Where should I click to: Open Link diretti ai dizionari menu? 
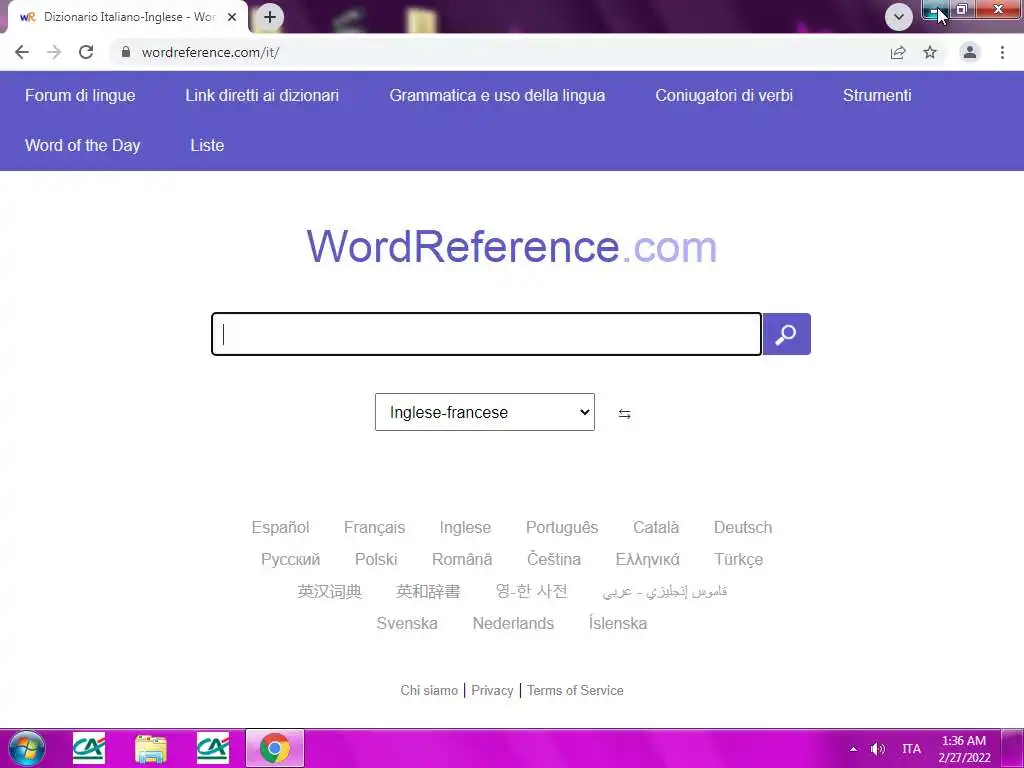pos(262,95)
